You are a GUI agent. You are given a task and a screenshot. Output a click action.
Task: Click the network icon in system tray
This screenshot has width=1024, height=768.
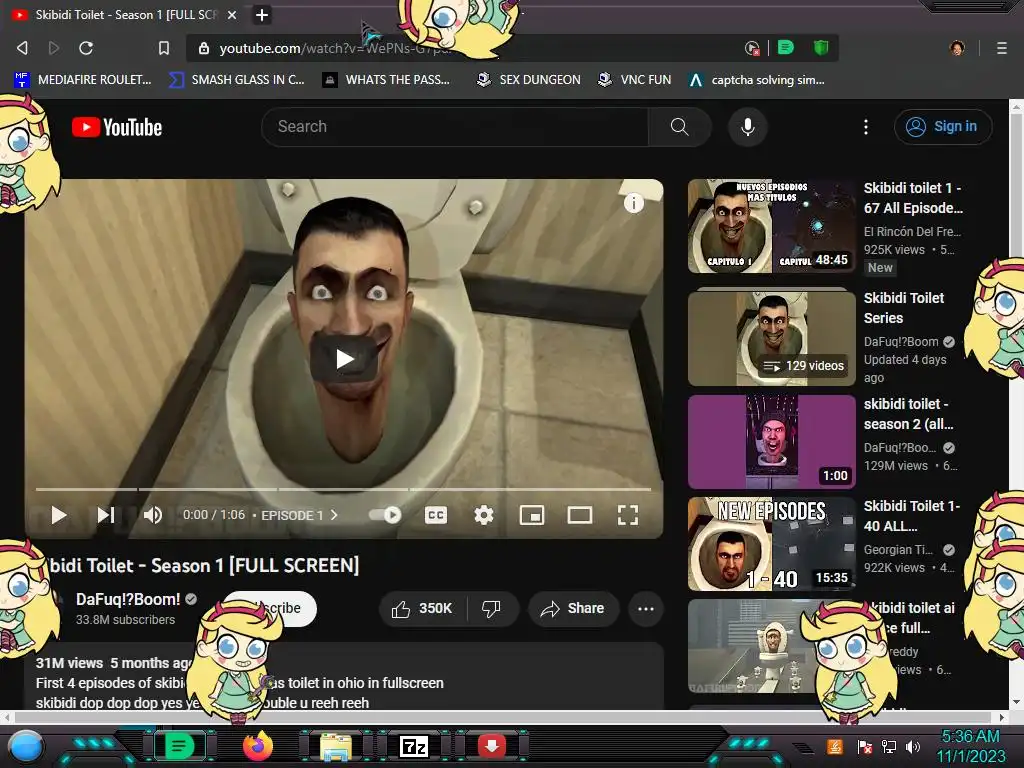point(888,746)
